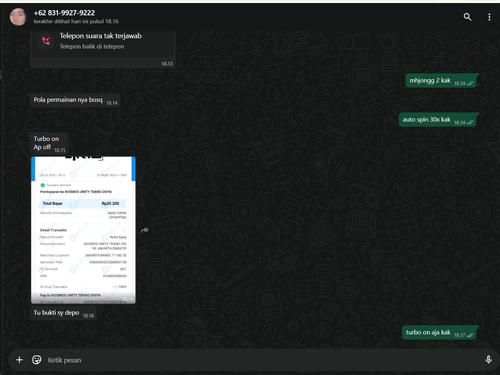Forward the DANA receipt image

click(144, 230)
